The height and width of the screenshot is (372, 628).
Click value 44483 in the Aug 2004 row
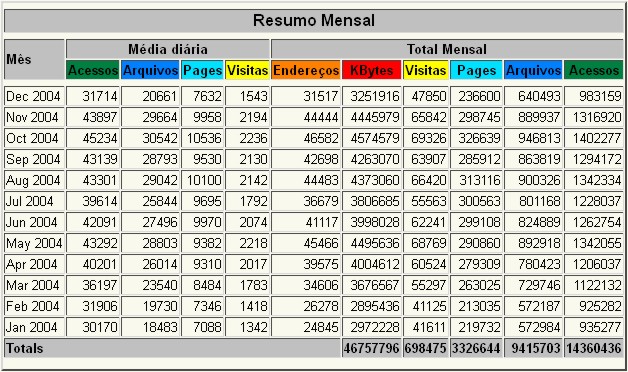pyautogui.click(x=321, y=181)
